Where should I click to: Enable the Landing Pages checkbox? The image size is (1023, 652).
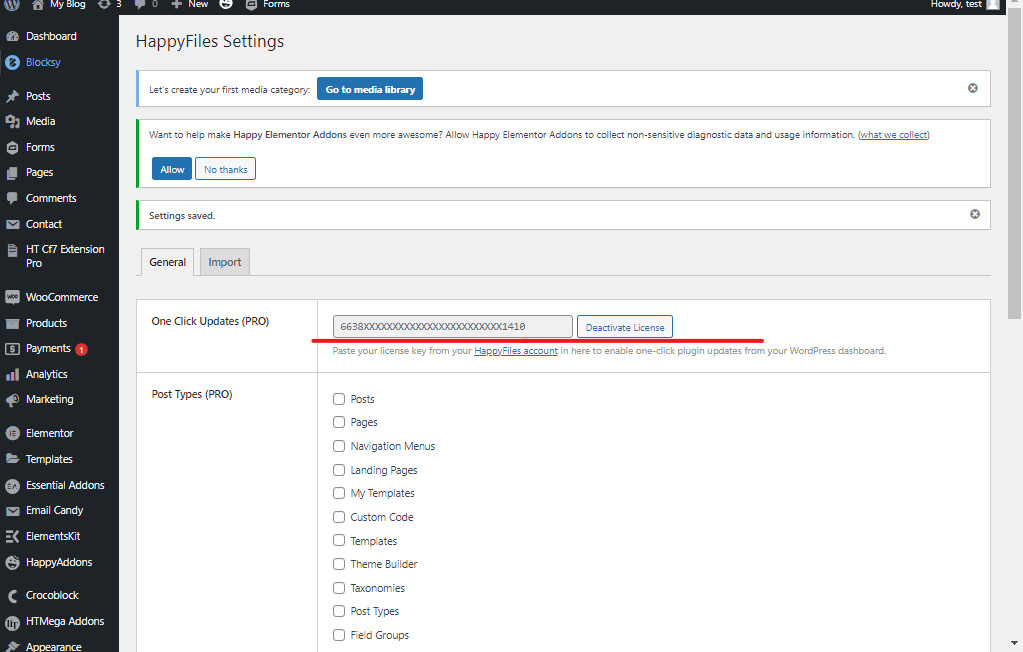[339, 470]
